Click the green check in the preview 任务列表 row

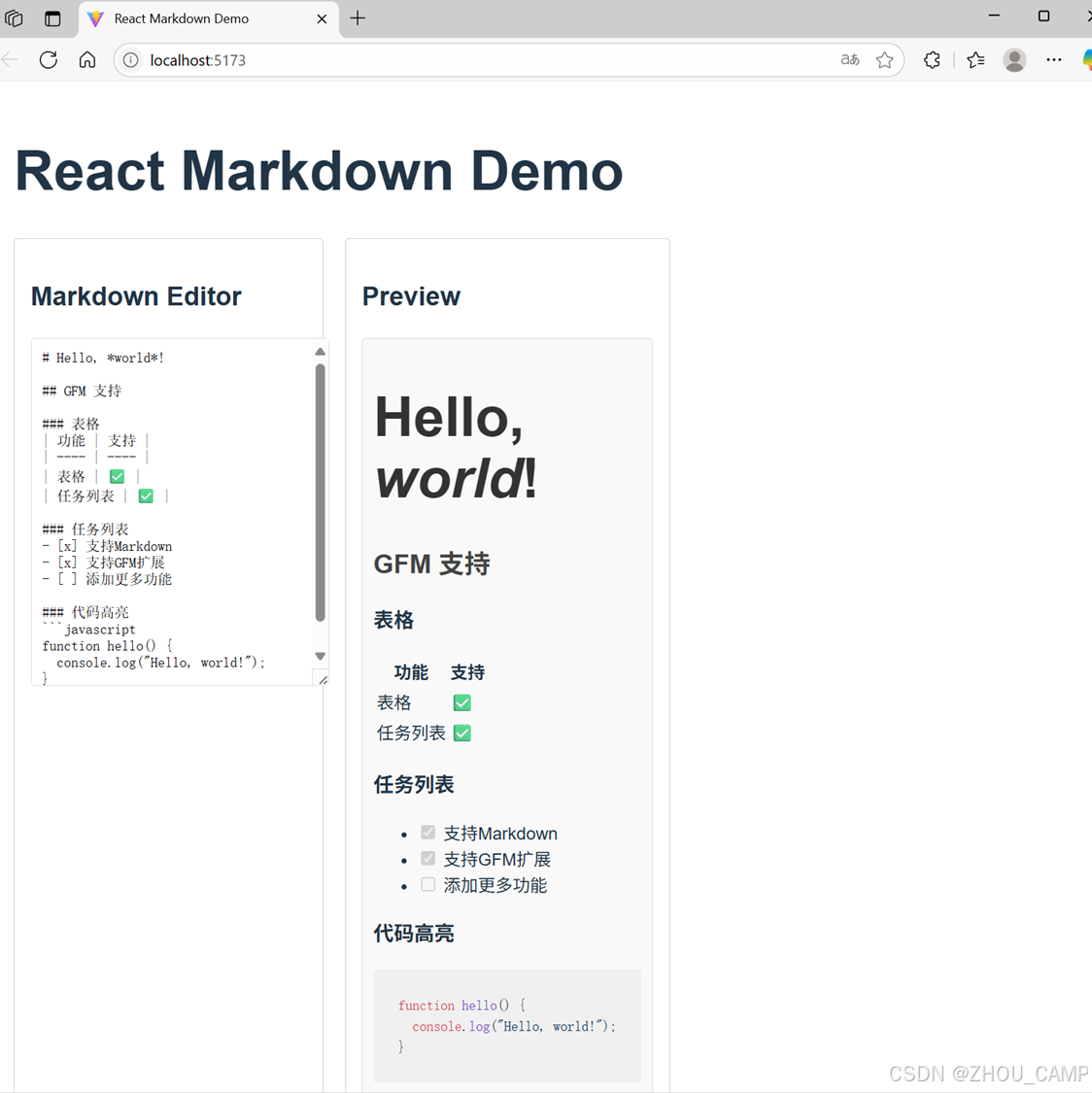(462, 733)
